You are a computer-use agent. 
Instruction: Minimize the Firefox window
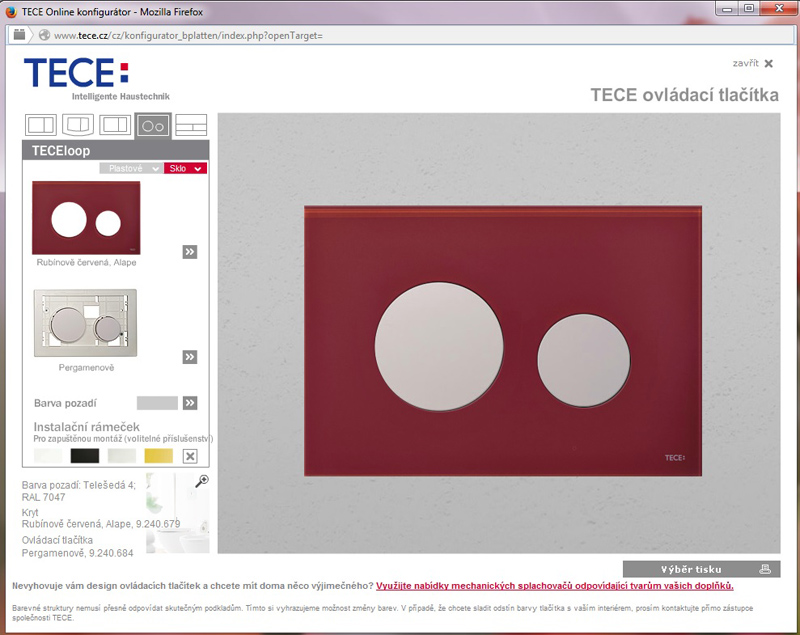pyautogui.click(x=727, y=9)
